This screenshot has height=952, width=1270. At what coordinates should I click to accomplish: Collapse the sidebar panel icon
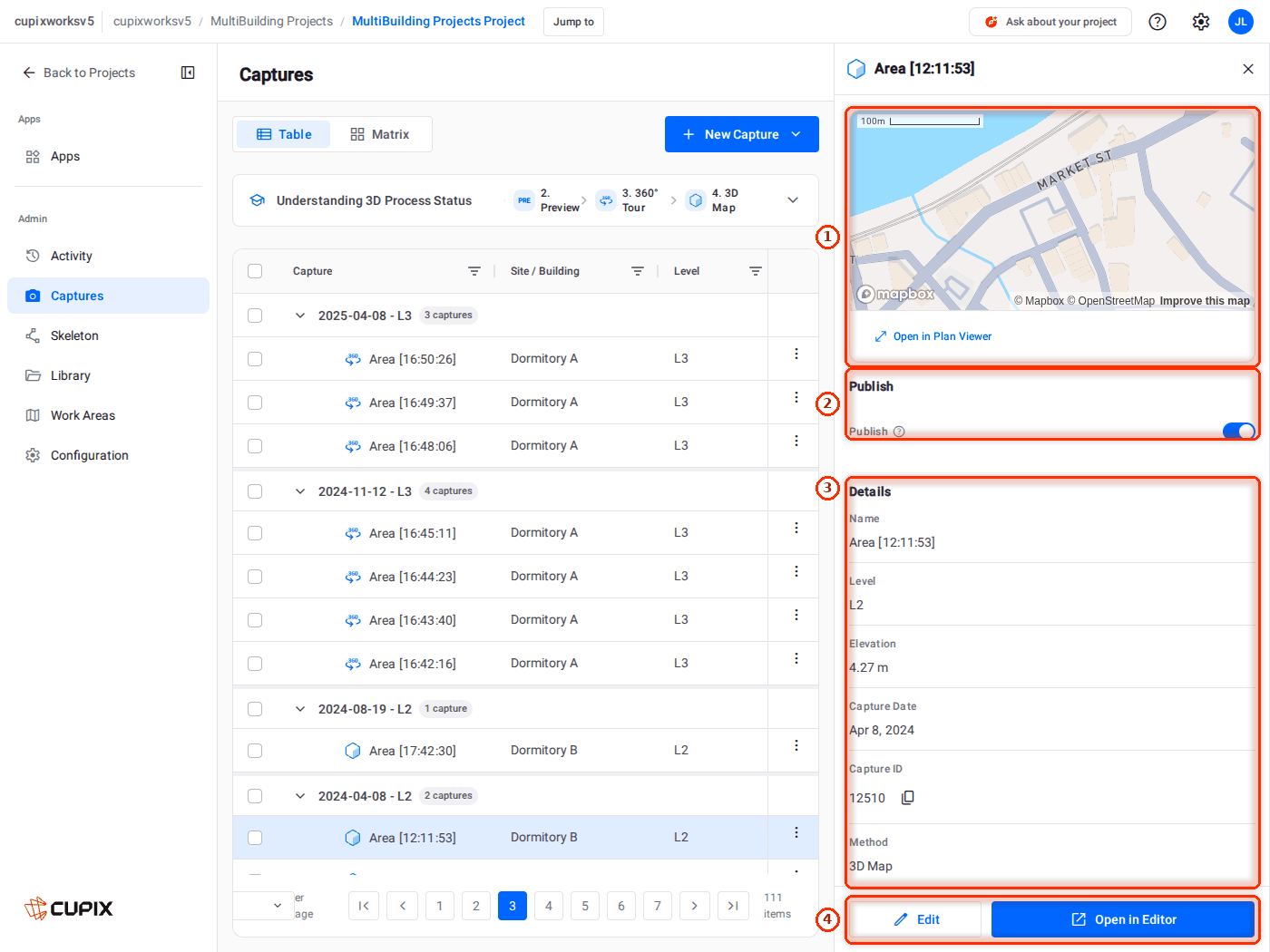(x=188, y=73)
